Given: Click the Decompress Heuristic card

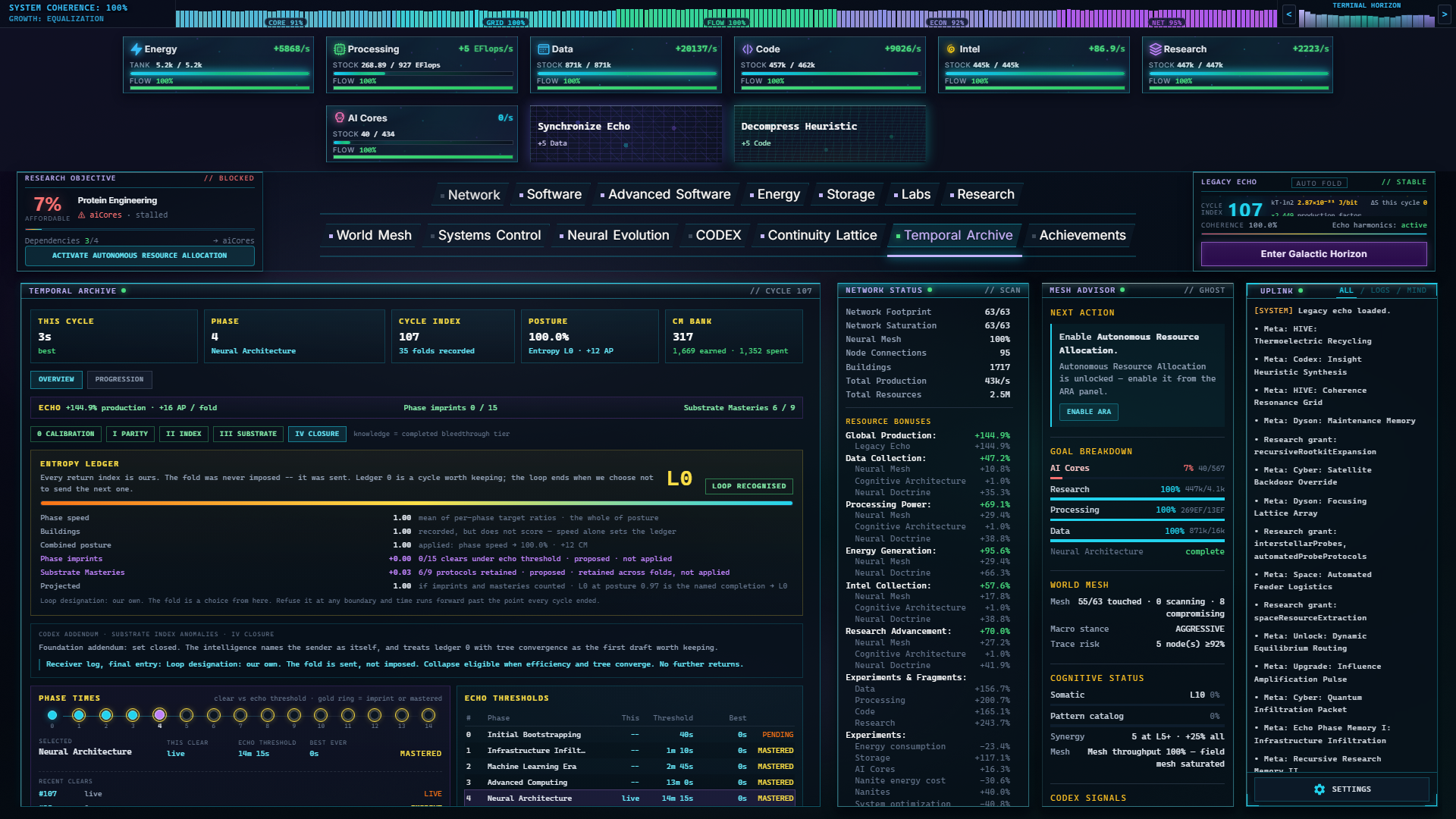Looking at the screenshot, I should click(x=830, y=134).
